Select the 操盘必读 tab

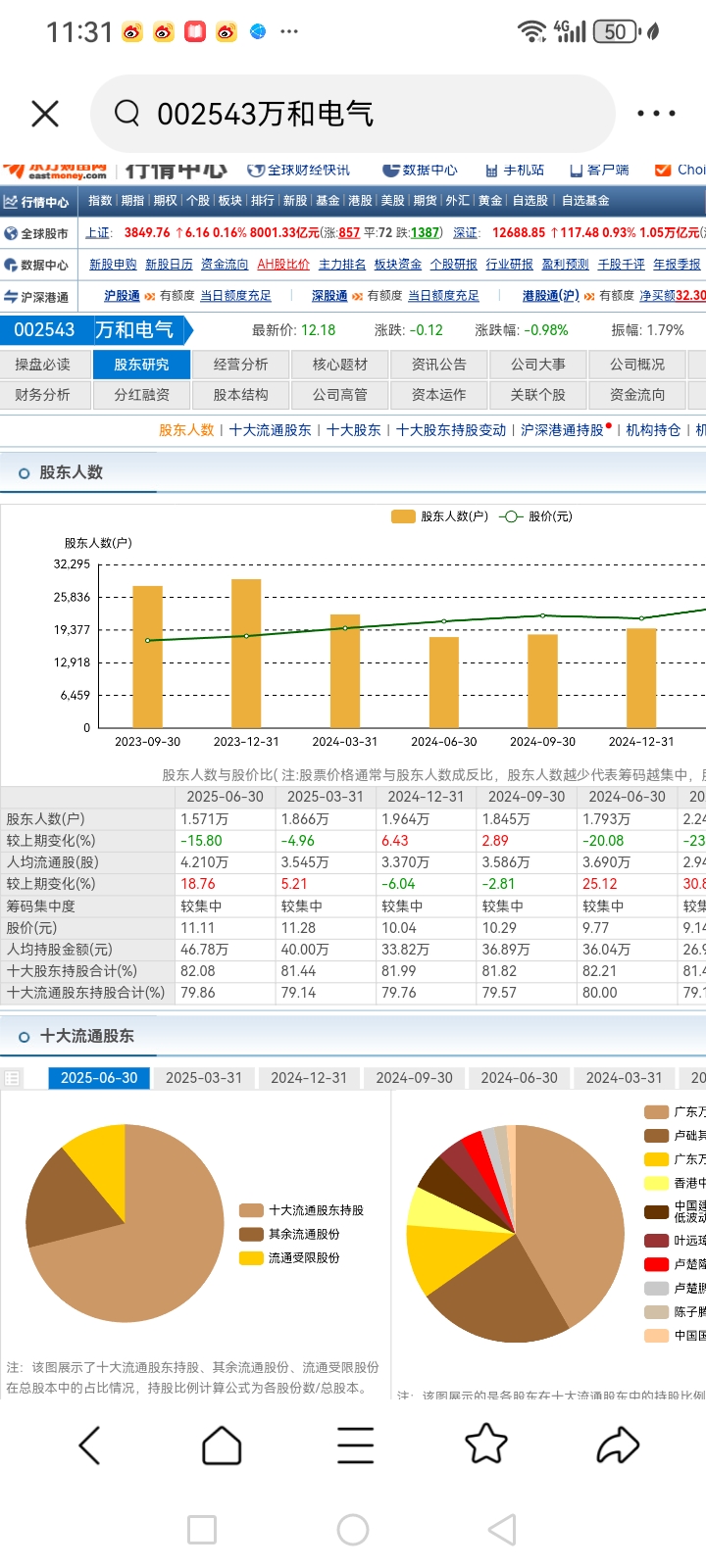43,365
